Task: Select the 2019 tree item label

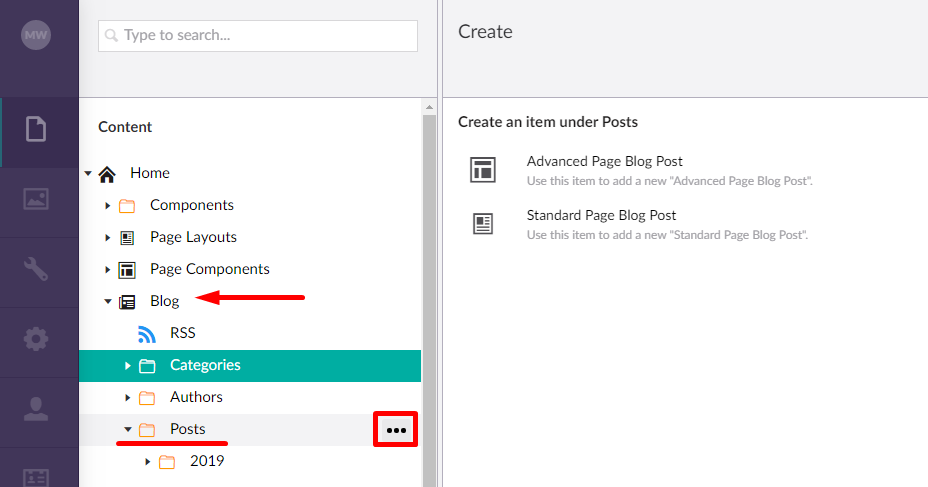Action: click(x=207, y=460)
